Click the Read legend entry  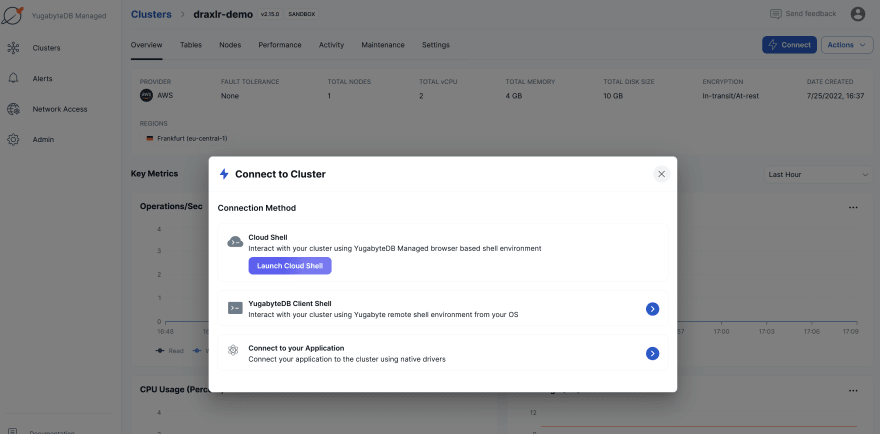[169, 351]
